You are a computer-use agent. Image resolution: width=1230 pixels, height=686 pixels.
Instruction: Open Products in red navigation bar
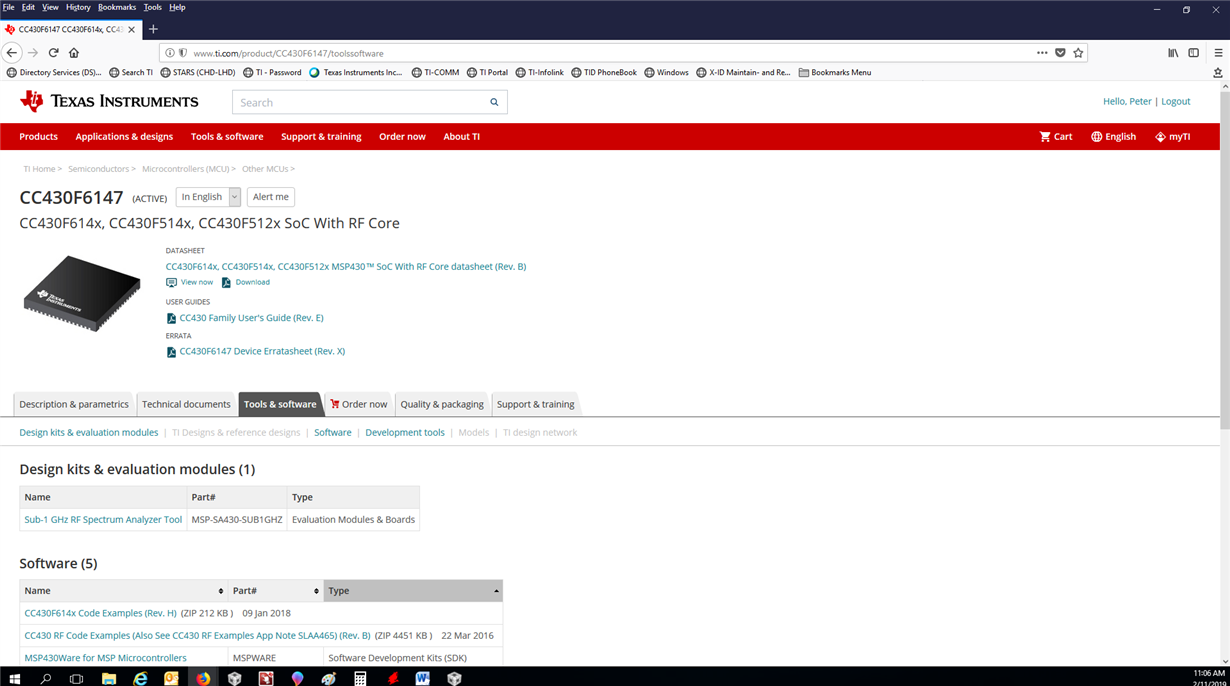(x=39, y=137)
